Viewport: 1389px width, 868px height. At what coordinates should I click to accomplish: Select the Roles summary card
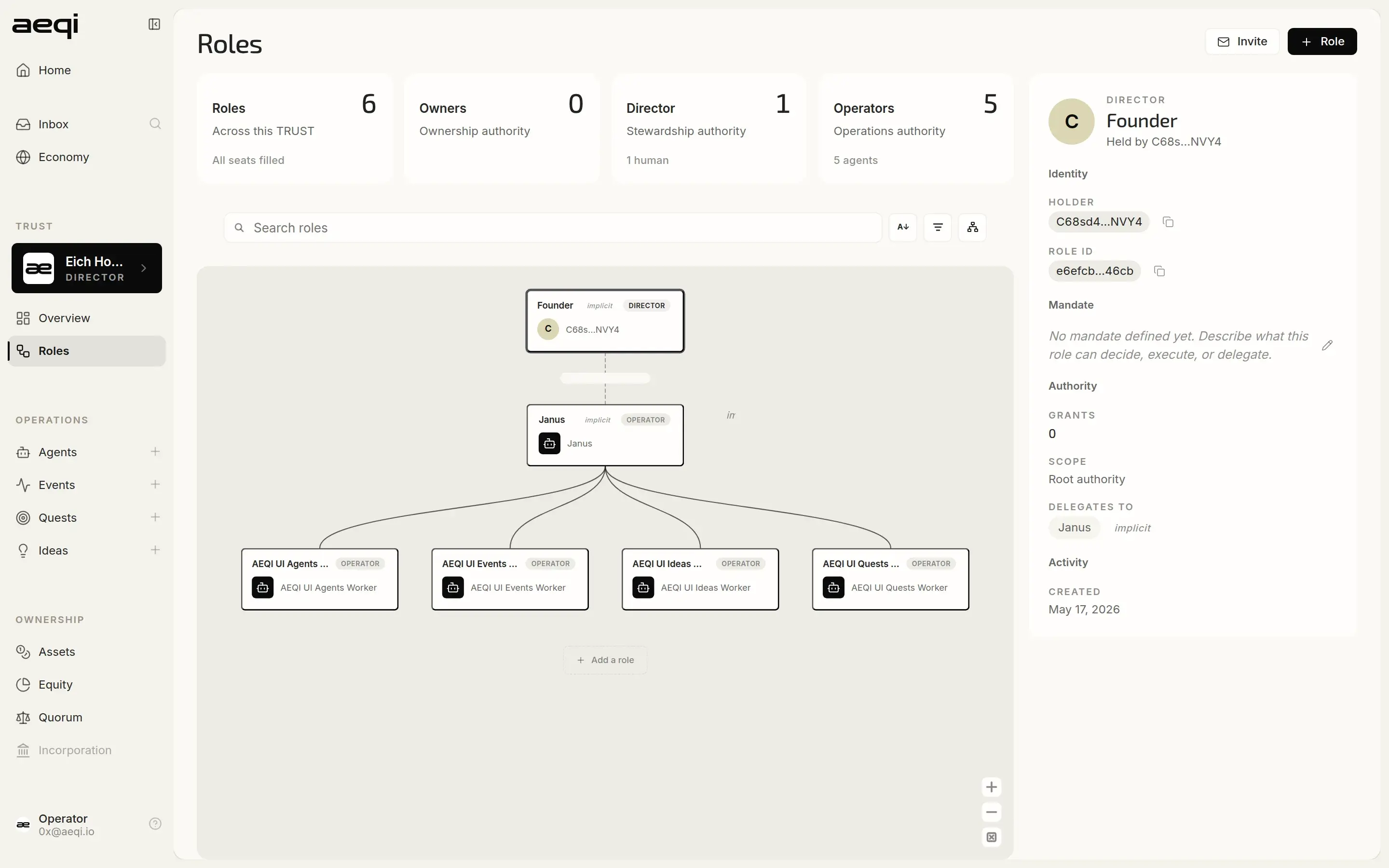tap(295, 129)
